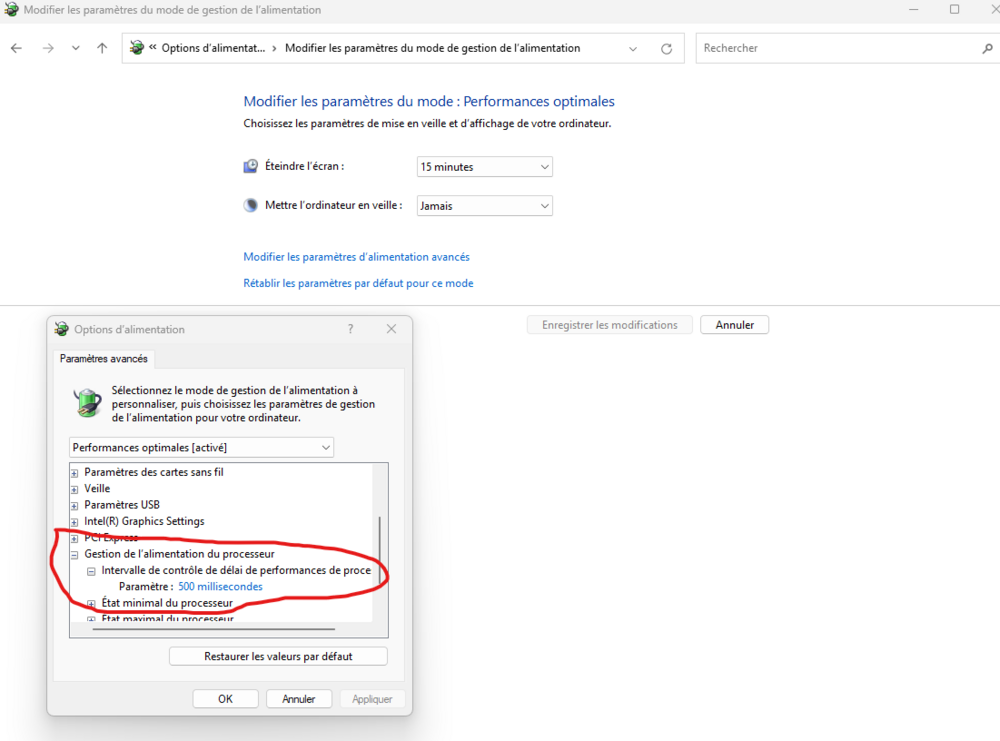Click the dialog title bar power icon
This screenshot has width=1000, height=741.
(x=61, y=329)
